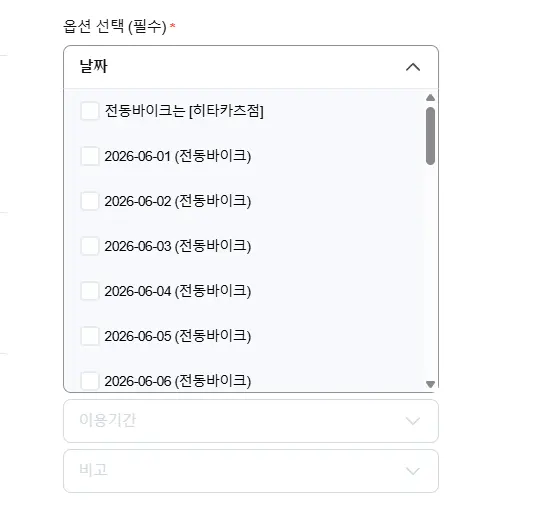
Task: Enable the 2026-06-03 (전동바이크) checkbox
Action: [x=90, y=246]
